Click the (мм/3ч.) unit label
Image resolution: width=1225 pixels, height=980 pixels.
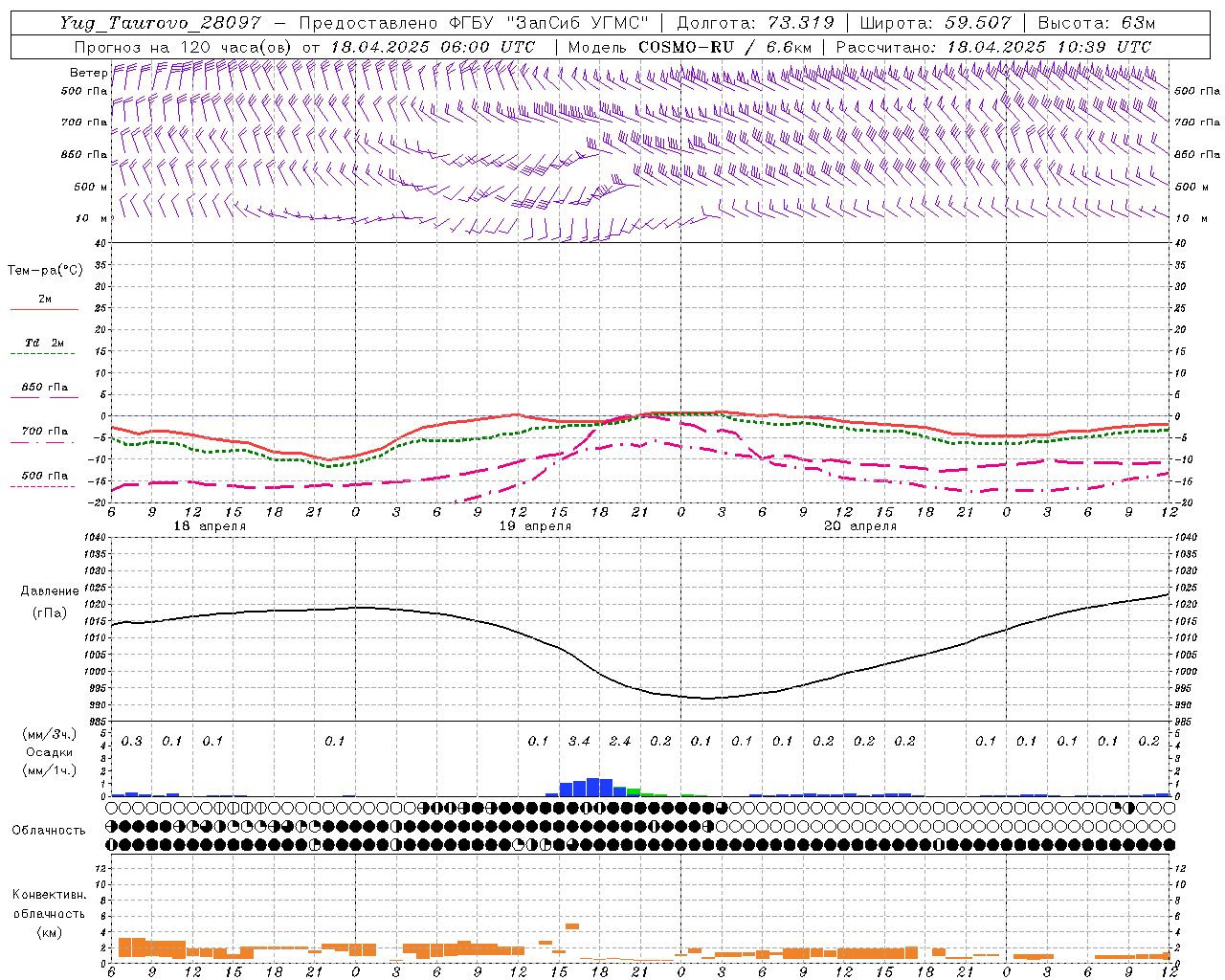pyautogui.click(x=49, y=734)
